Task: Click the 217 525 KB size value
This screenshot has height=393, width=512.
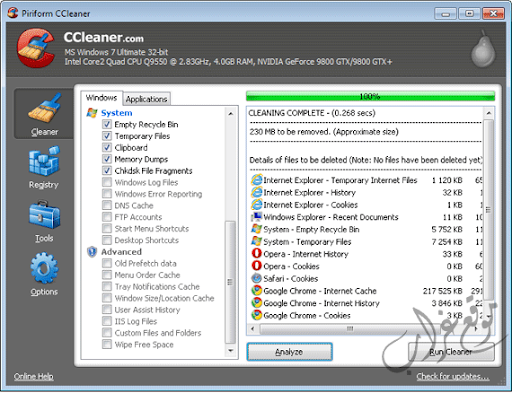Action: [x=443, y=291]
